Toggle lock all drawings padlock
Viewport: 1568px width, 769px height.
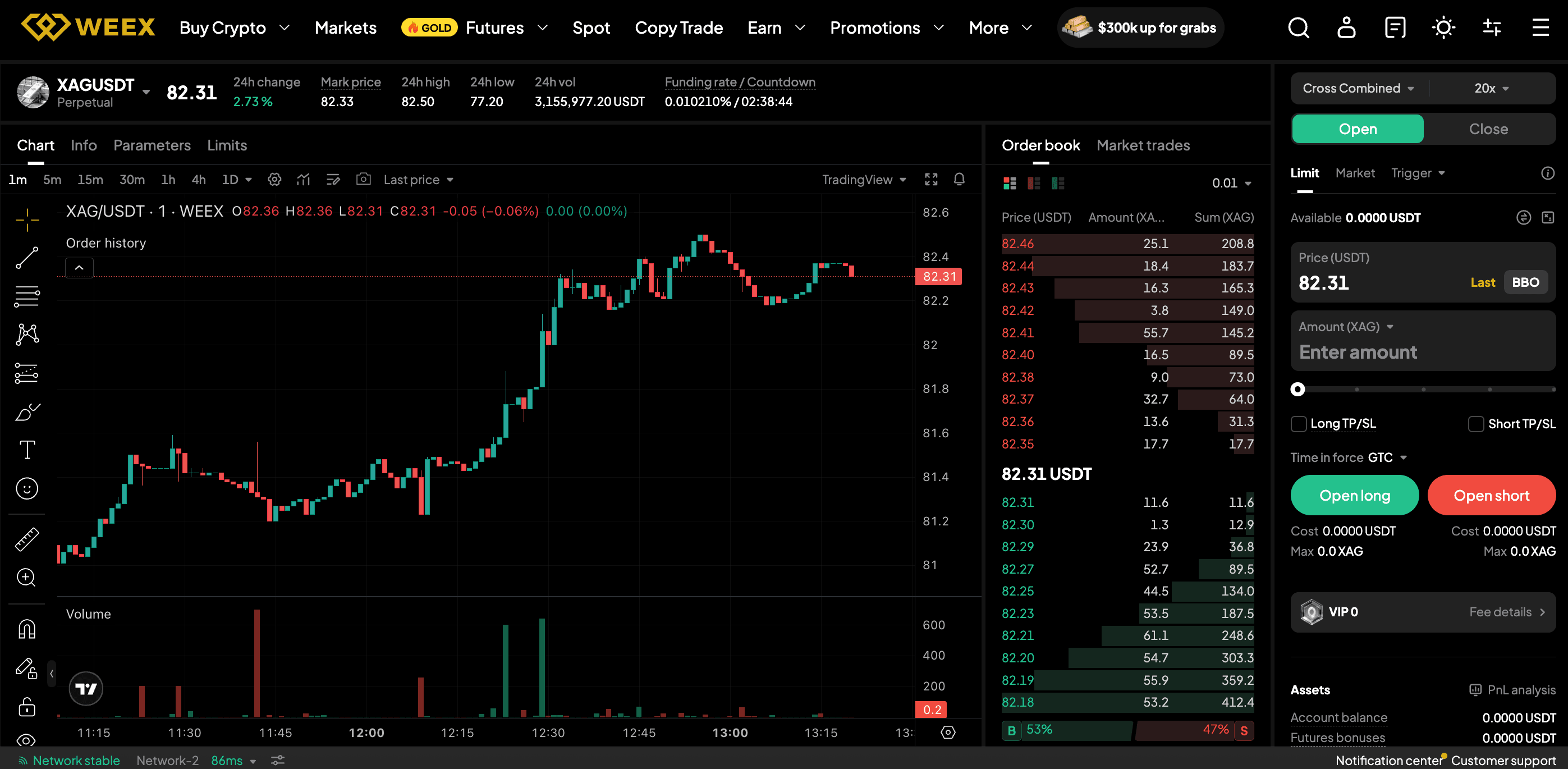(x=27, y=706)
